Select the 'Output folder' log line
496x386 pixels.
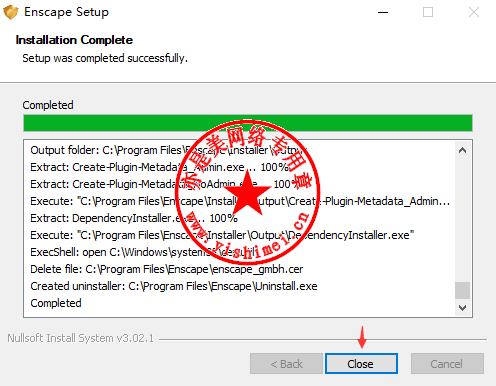pyautogui.click(x=168, y=150)
